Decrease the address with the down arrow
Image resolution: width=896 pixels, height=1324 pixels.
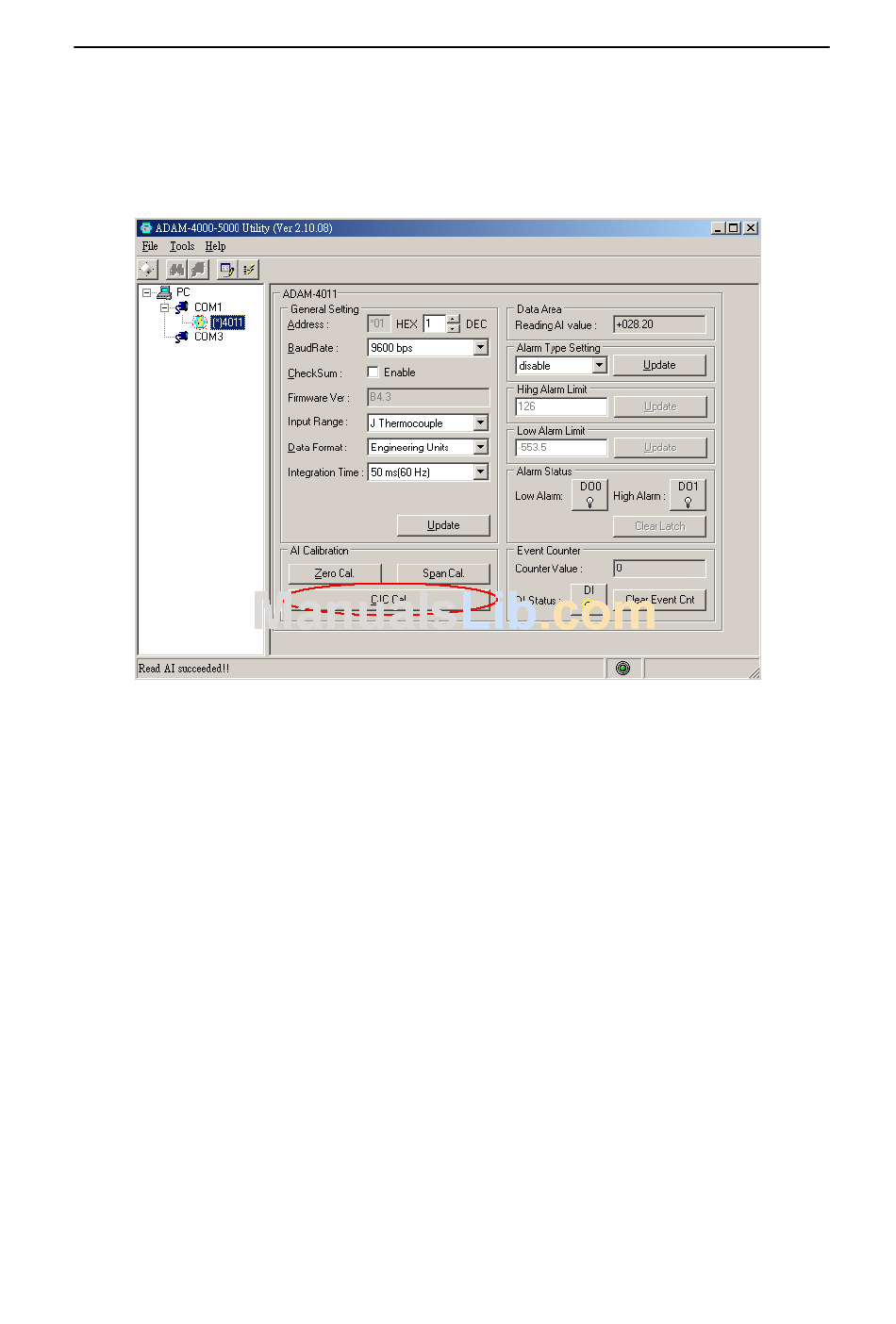click(x=454, y=328)
